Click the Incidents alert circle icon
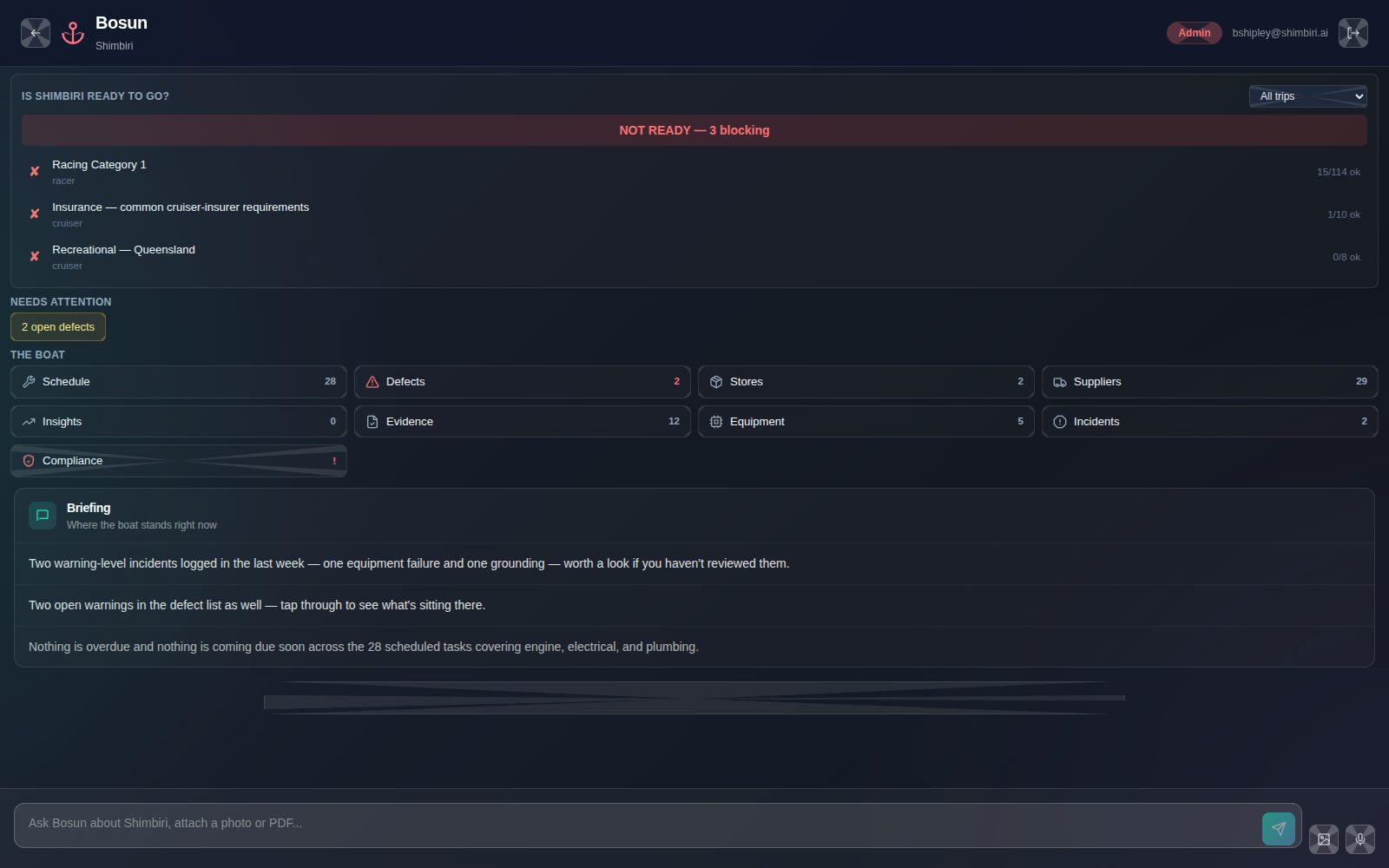This screenshot has width=1389, height=868. coord(1060,422)
